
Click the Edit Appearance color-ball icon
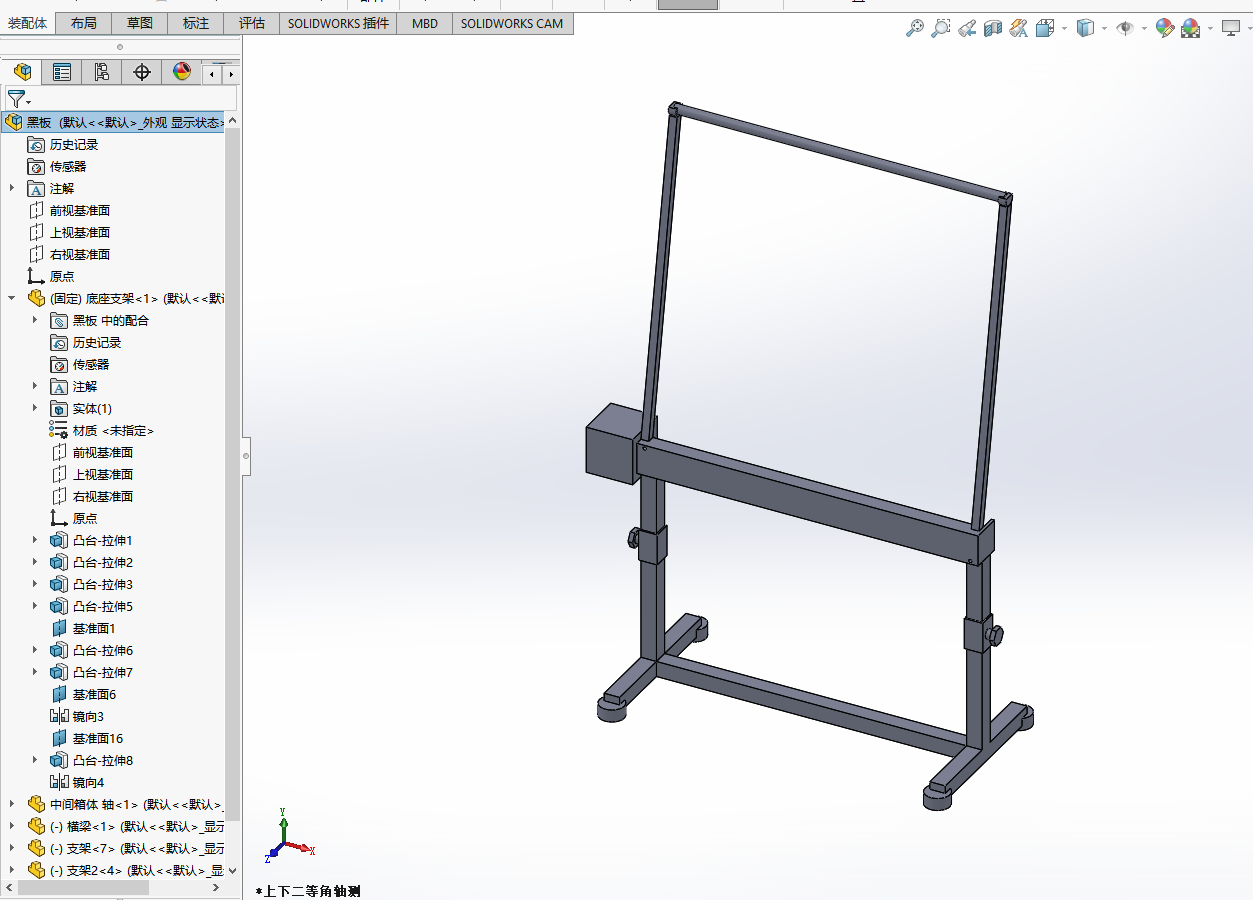[x=1165, y=29]
